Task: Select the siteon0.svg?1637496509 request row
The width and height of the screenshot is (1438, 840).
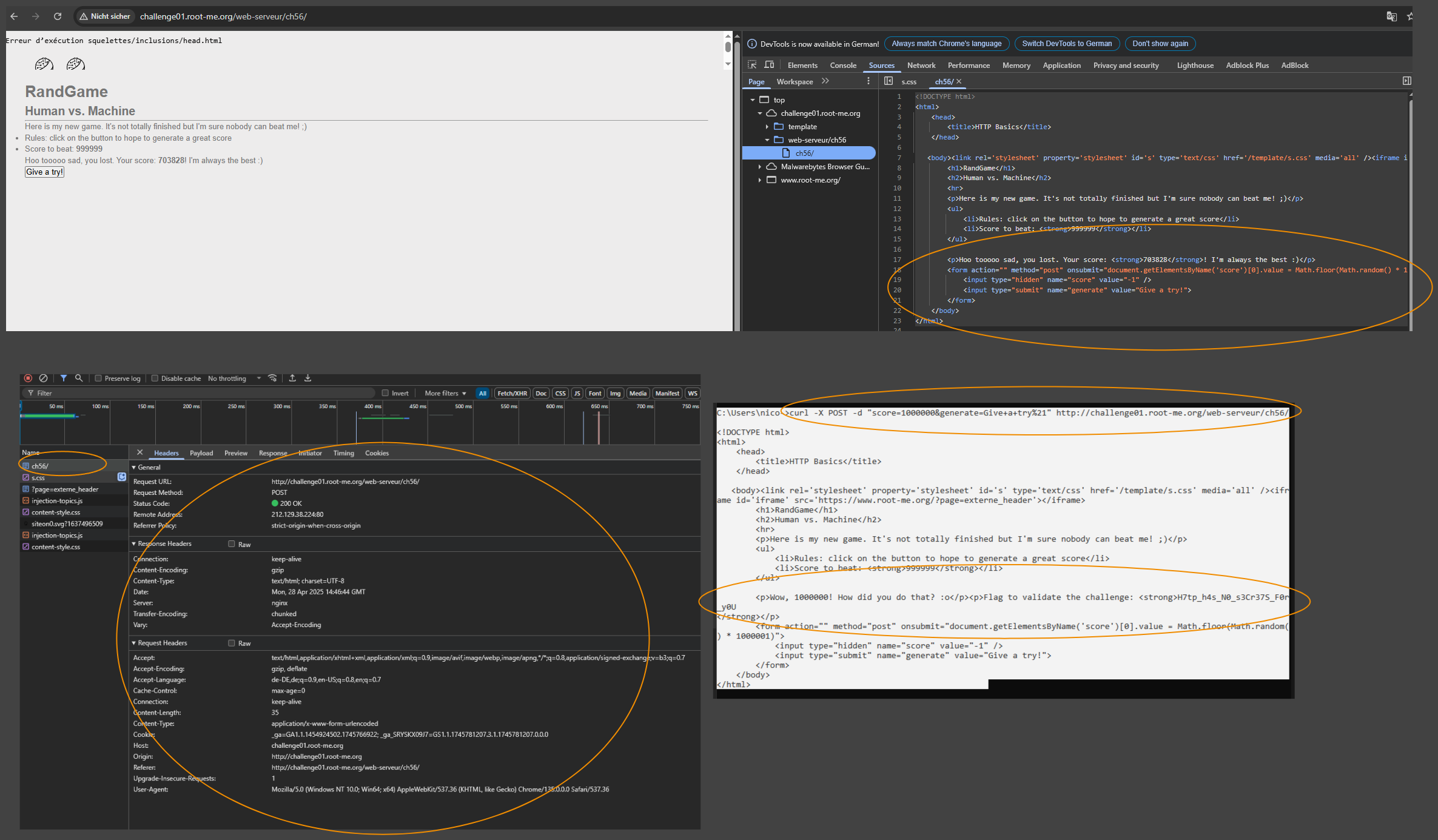Action: 73,524
